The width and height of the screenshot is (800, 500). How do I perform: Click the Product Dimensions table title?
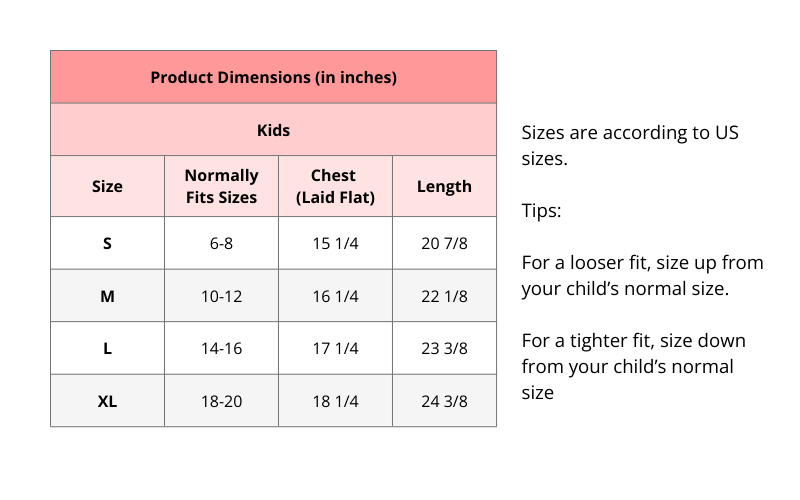[273, 77]
